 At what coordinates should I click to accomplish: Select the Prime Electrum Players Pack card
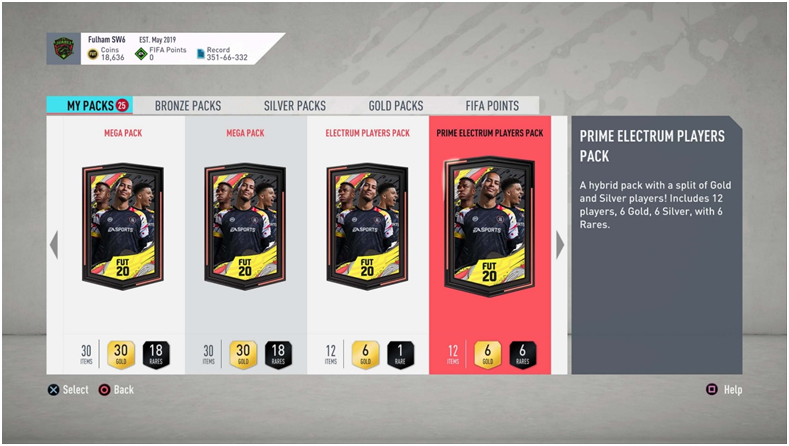click(490, 245)
